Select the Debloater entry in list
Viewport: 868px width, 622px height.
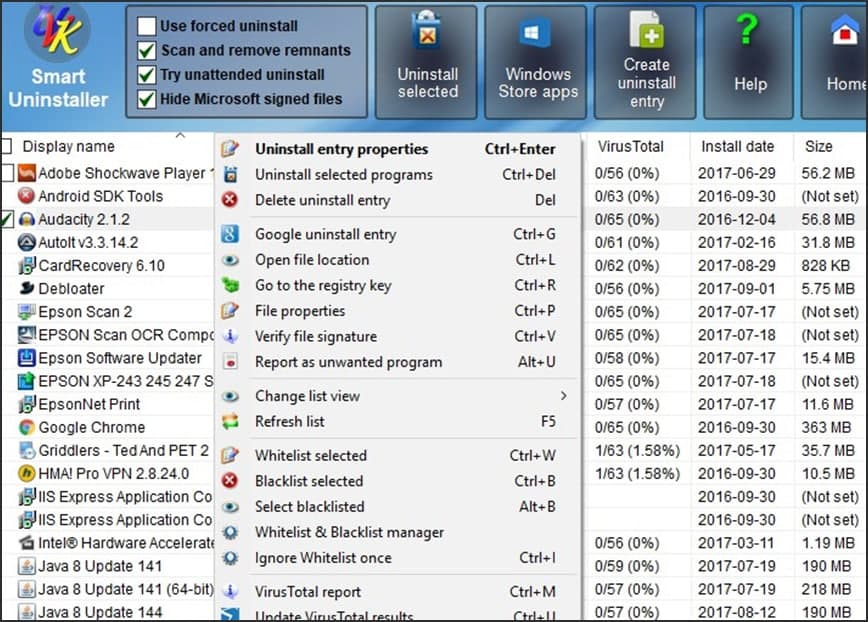pos(71,289)
